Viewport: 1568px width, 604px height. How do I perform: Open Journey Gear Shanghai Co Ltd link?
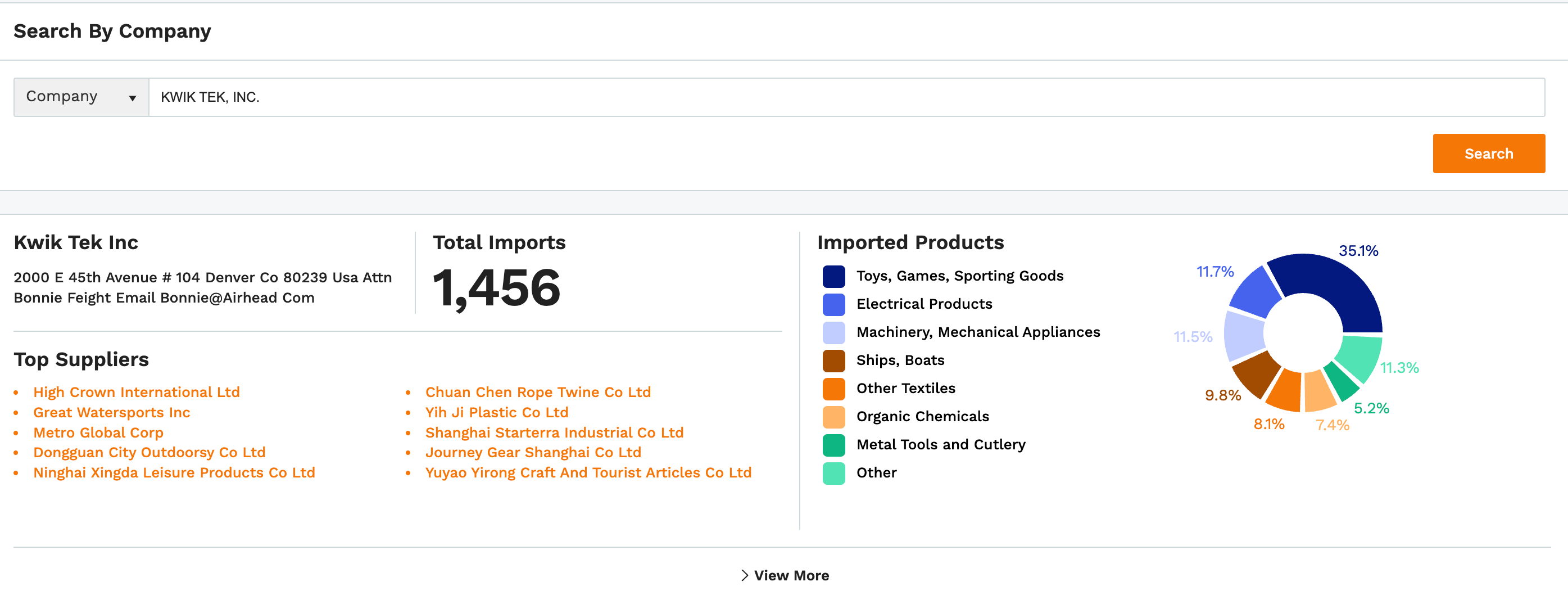(x=533, y=452)
